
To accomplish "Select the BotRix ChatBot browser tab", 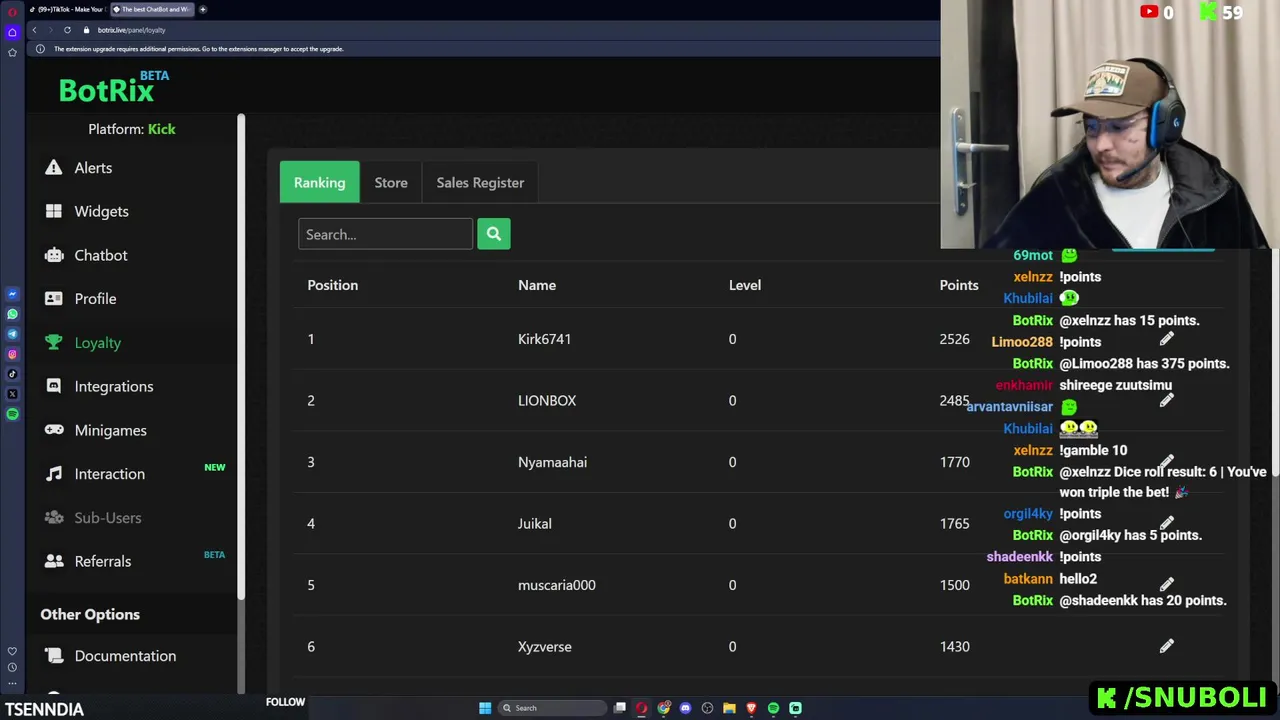I will (150, 9).
